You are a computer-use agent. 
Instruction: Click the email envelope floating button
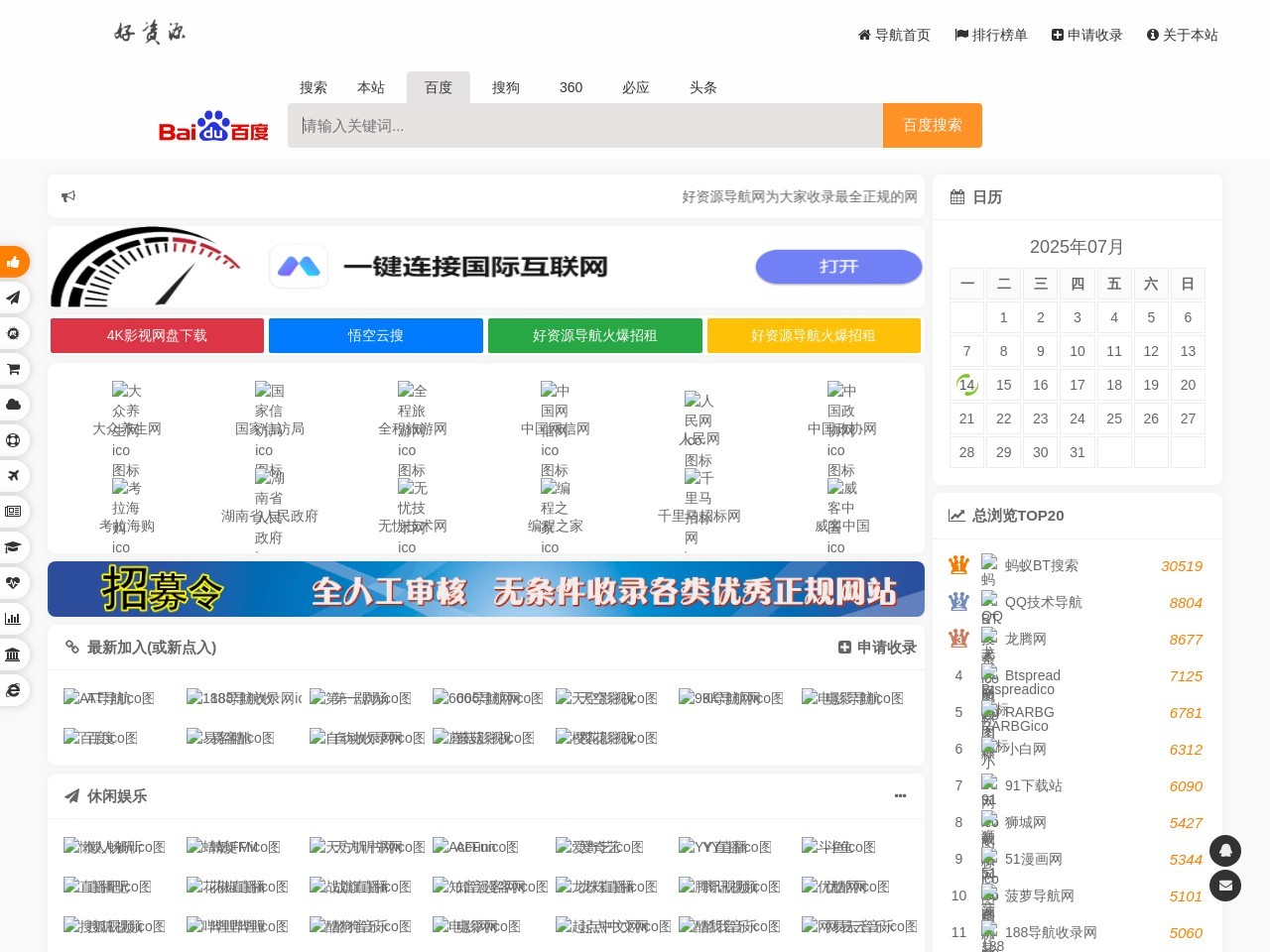(x=1224, y=886)
